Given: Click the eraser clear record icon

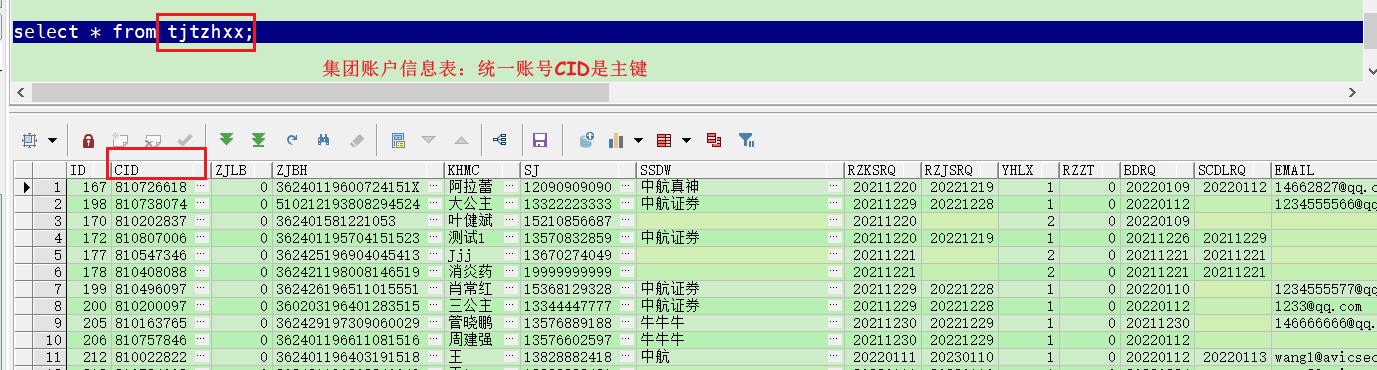Looking at the screenshot, I should [357, 140].
